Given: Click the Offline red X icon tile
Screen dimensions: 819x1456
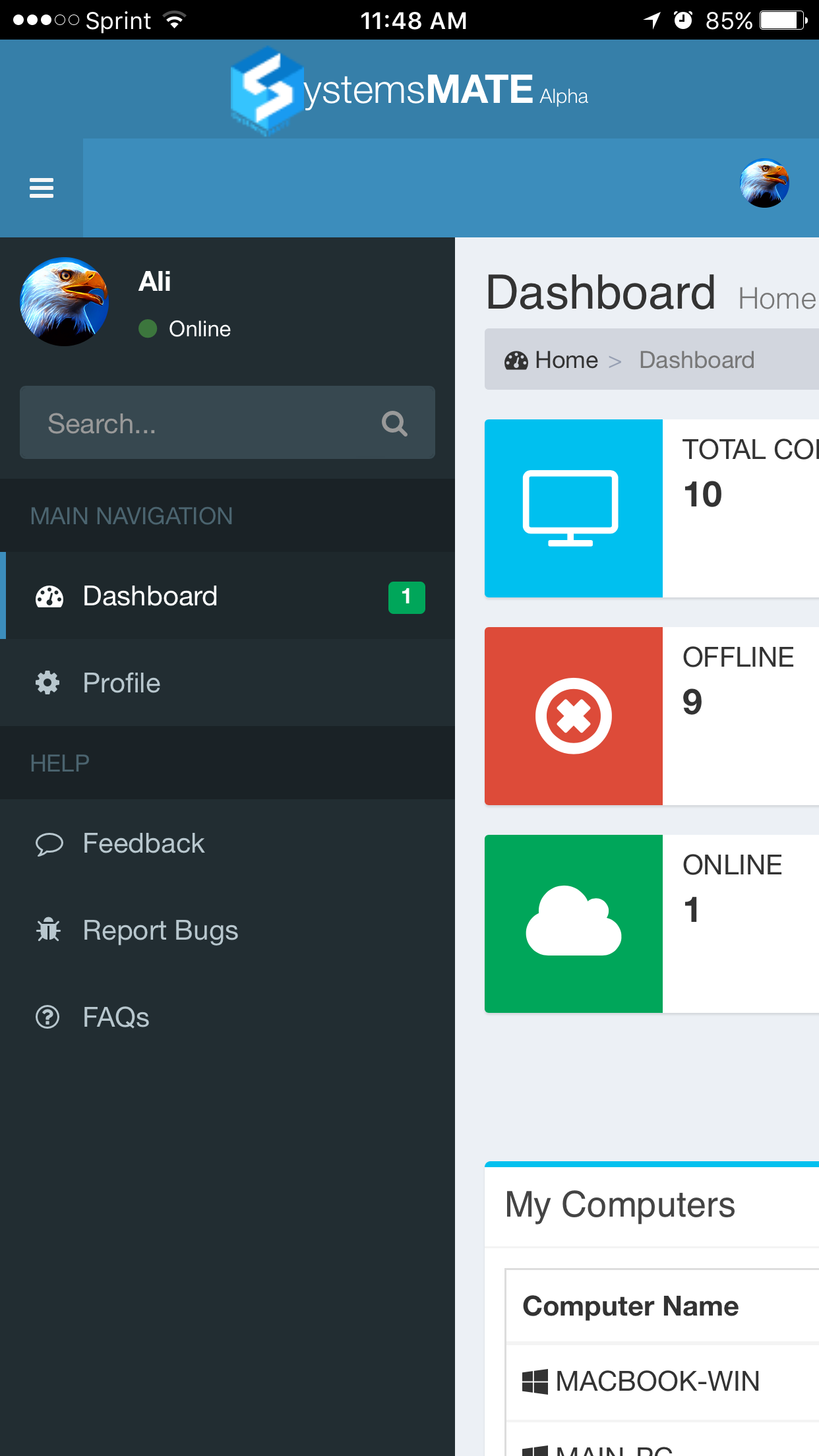Looking at the screenshot, I should point(573,716).
